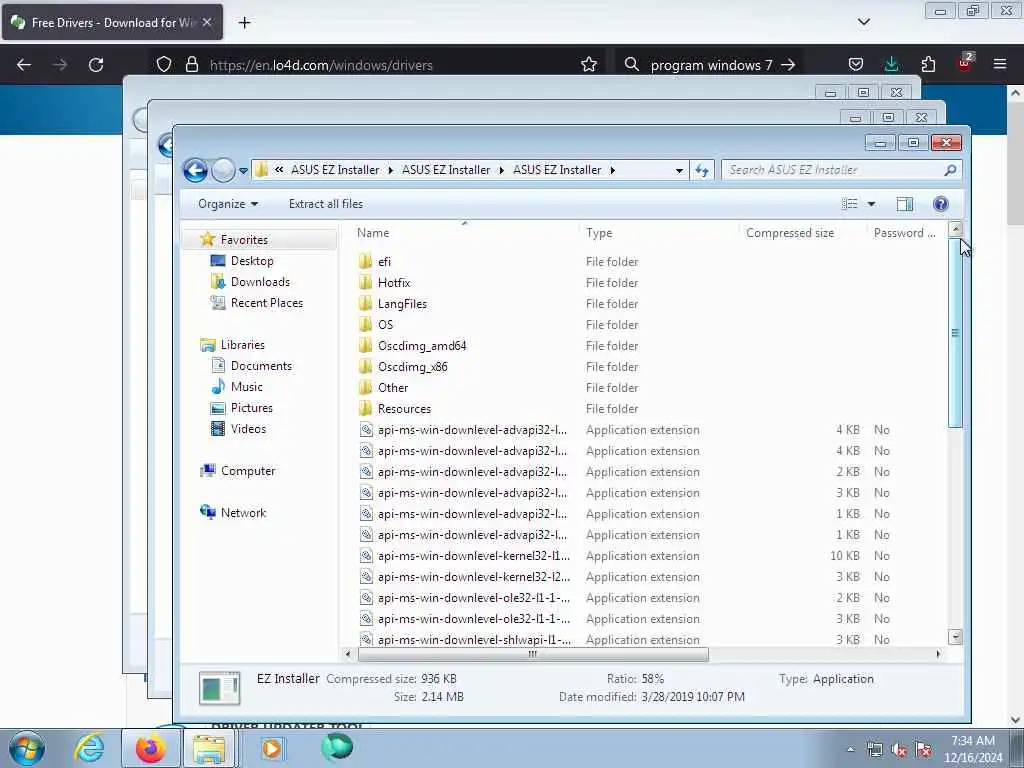Open Desktop in the navigation pane

(251, 261)
